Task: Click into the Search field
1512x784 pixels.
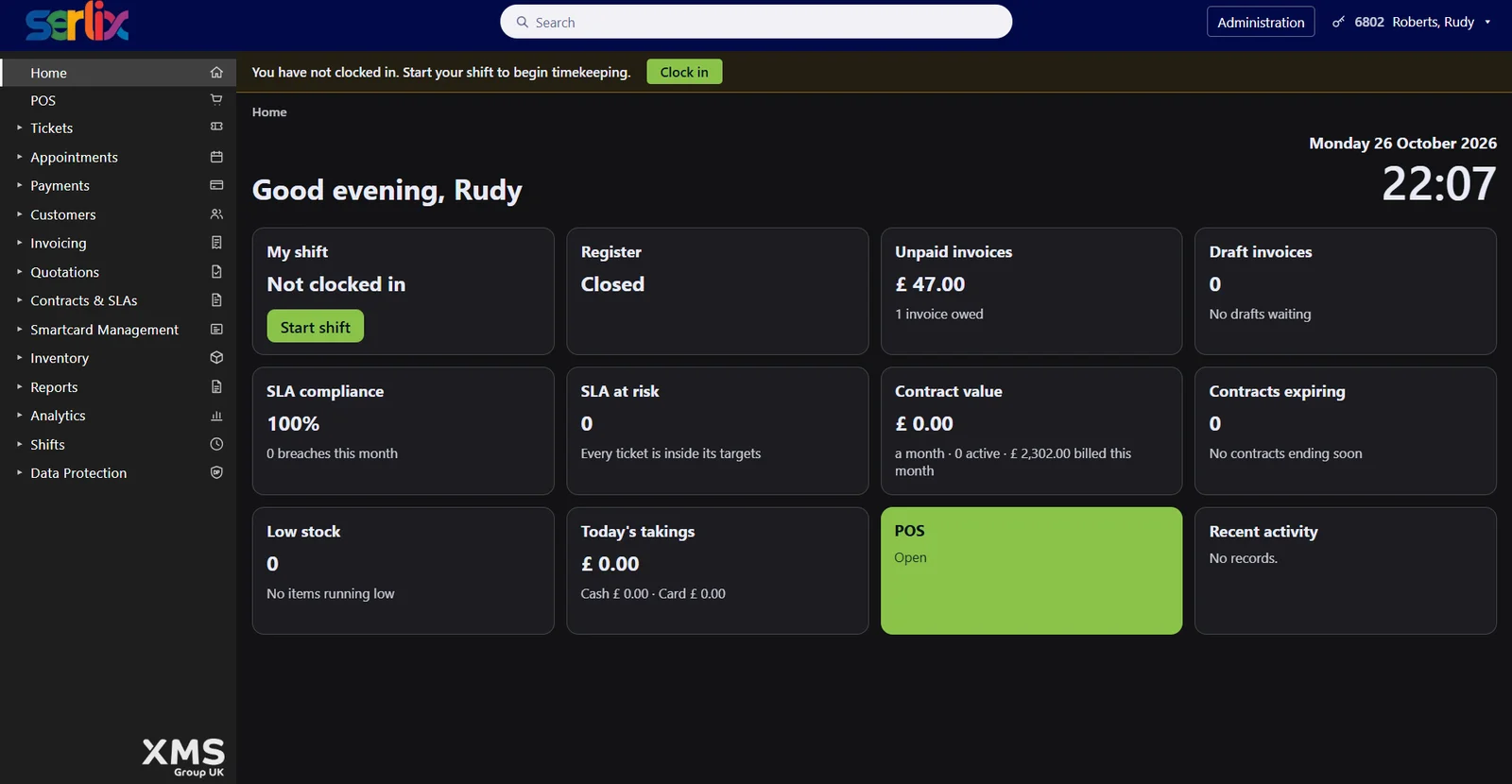Action: [x=756, y=22]
